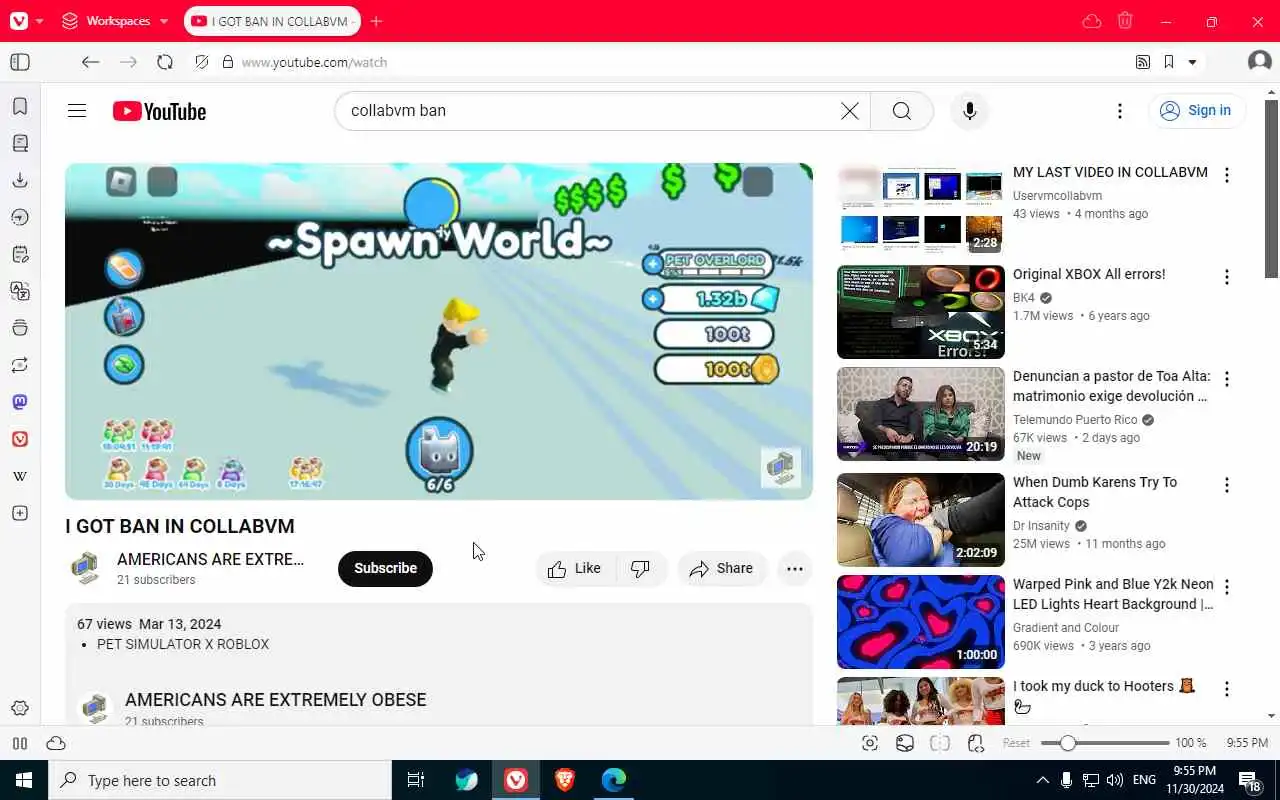1280x800 pixels.
Task: Open the History panel
Action: (20, 217)
